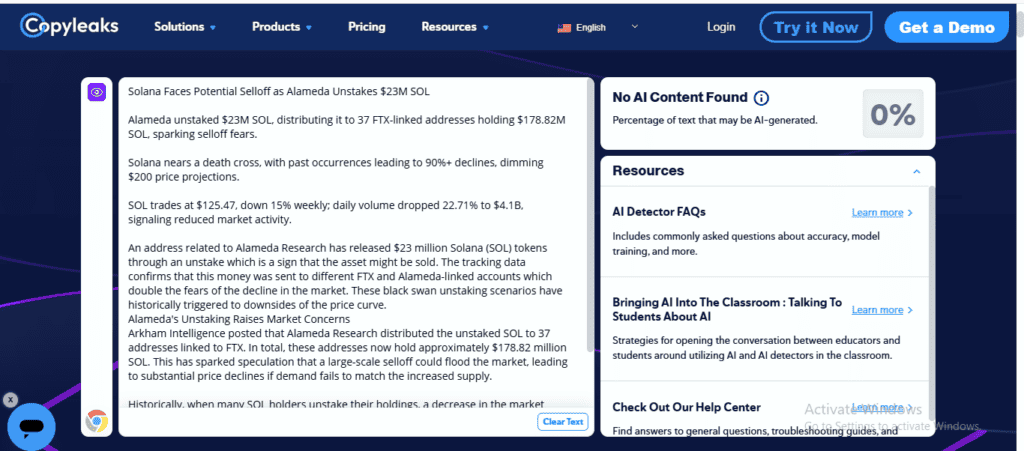Click 'Percentage of text that may be AI-generated'
This screenshot has width=1024, height=451.
[x=715, y=121]
